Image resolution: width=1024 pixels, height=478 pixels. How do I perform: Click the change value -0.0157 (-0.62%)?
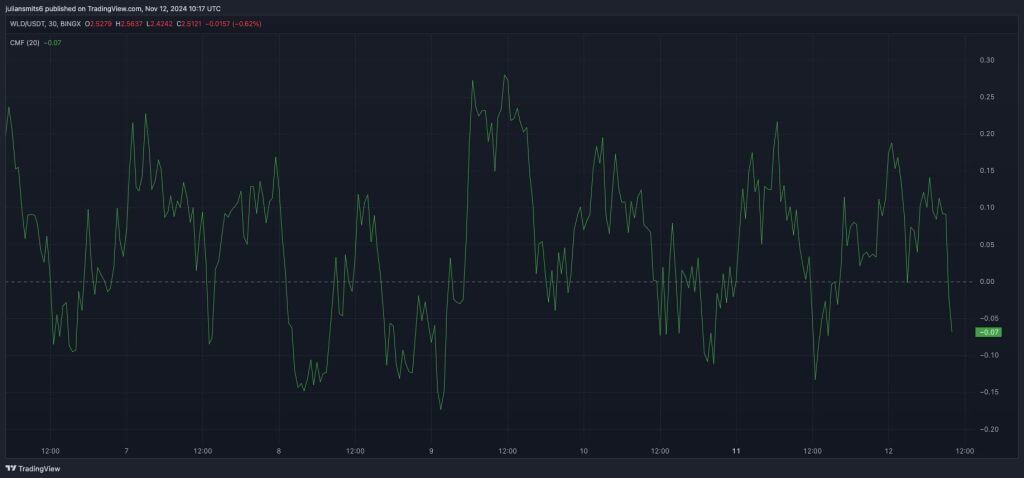[x=234, y=24]
